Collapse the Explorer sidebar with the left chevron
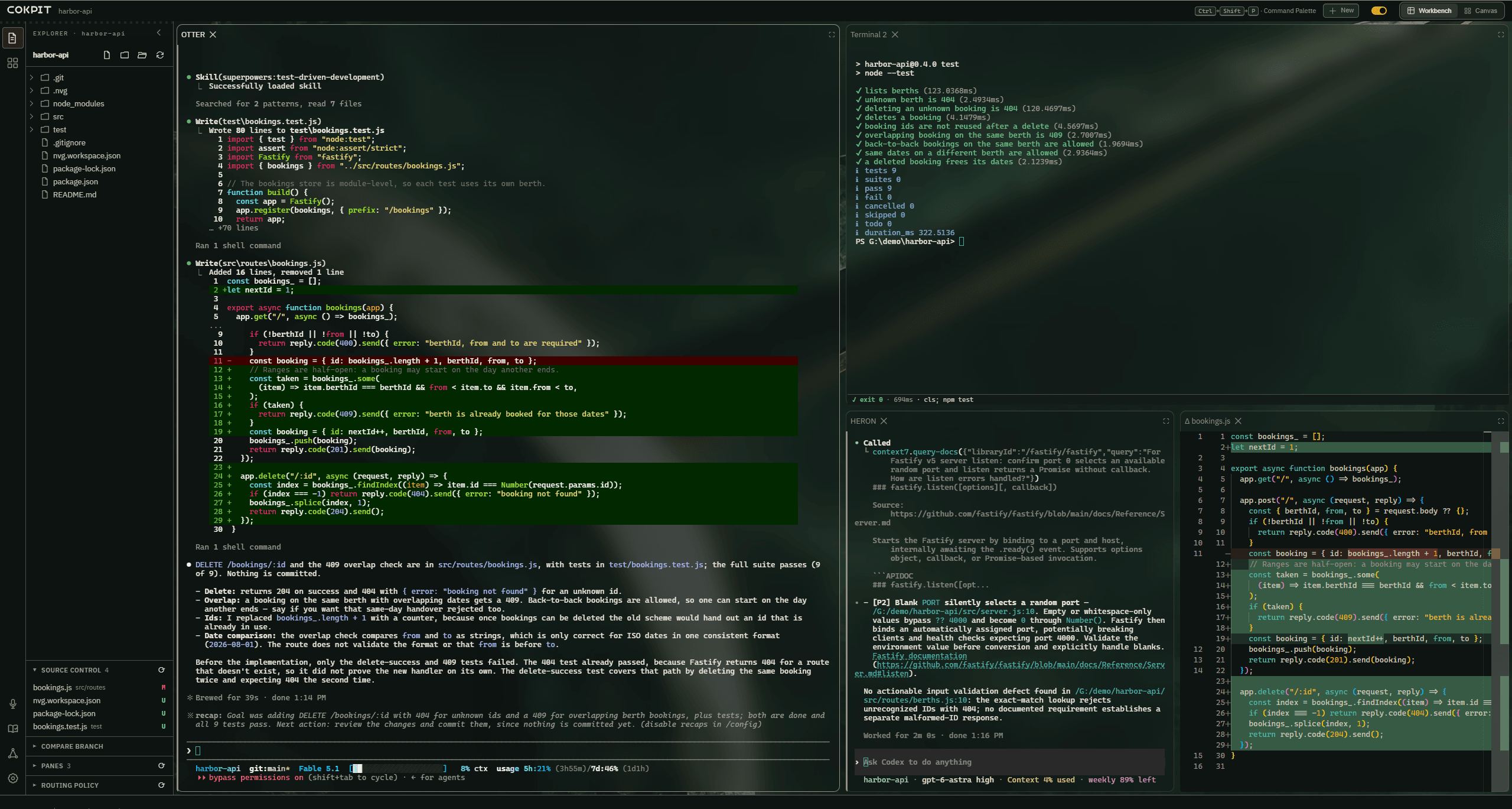The width and height of the screenshot is (1512, 809). [x=159, y=33]
